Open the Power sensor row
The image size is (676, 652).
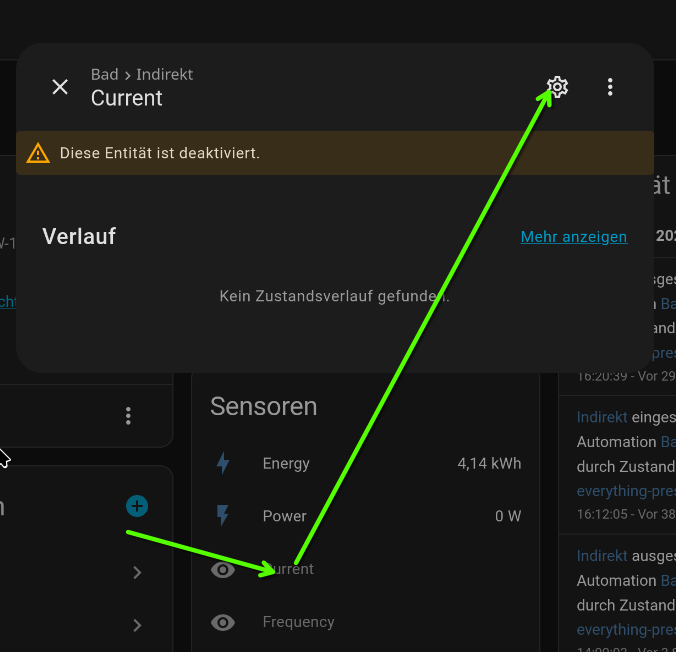click(x=284, y=516)
